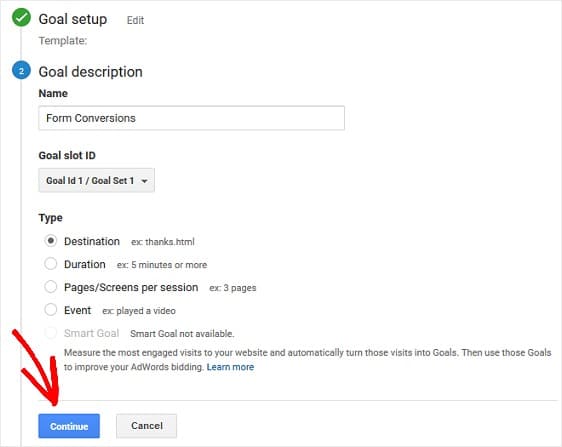
Task: Click the Goal setup step heading
Action: (x=73, y=19)
